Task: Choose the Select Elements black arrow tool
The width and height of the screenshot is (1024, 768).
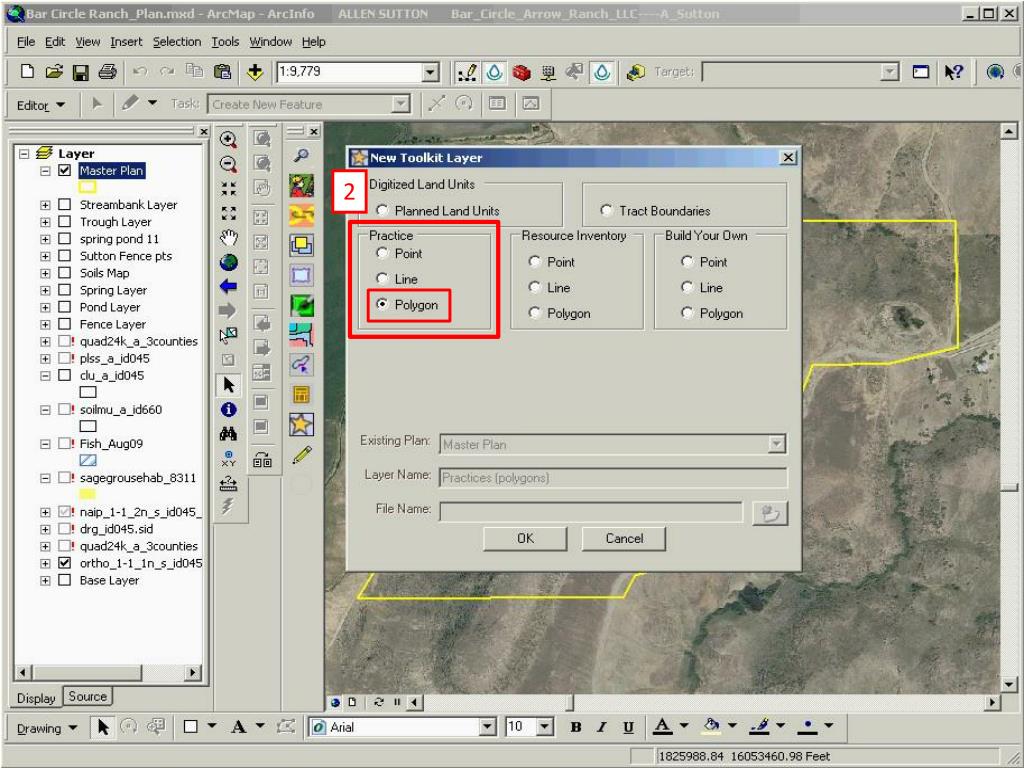Action: coord(228,385)
